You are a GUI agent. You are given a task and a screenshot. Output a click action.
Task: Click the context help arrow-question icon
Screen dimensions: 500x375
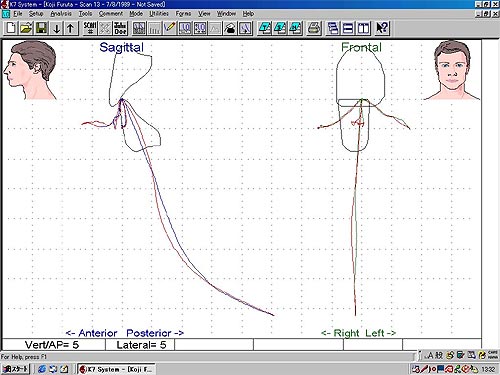point(382,28)
